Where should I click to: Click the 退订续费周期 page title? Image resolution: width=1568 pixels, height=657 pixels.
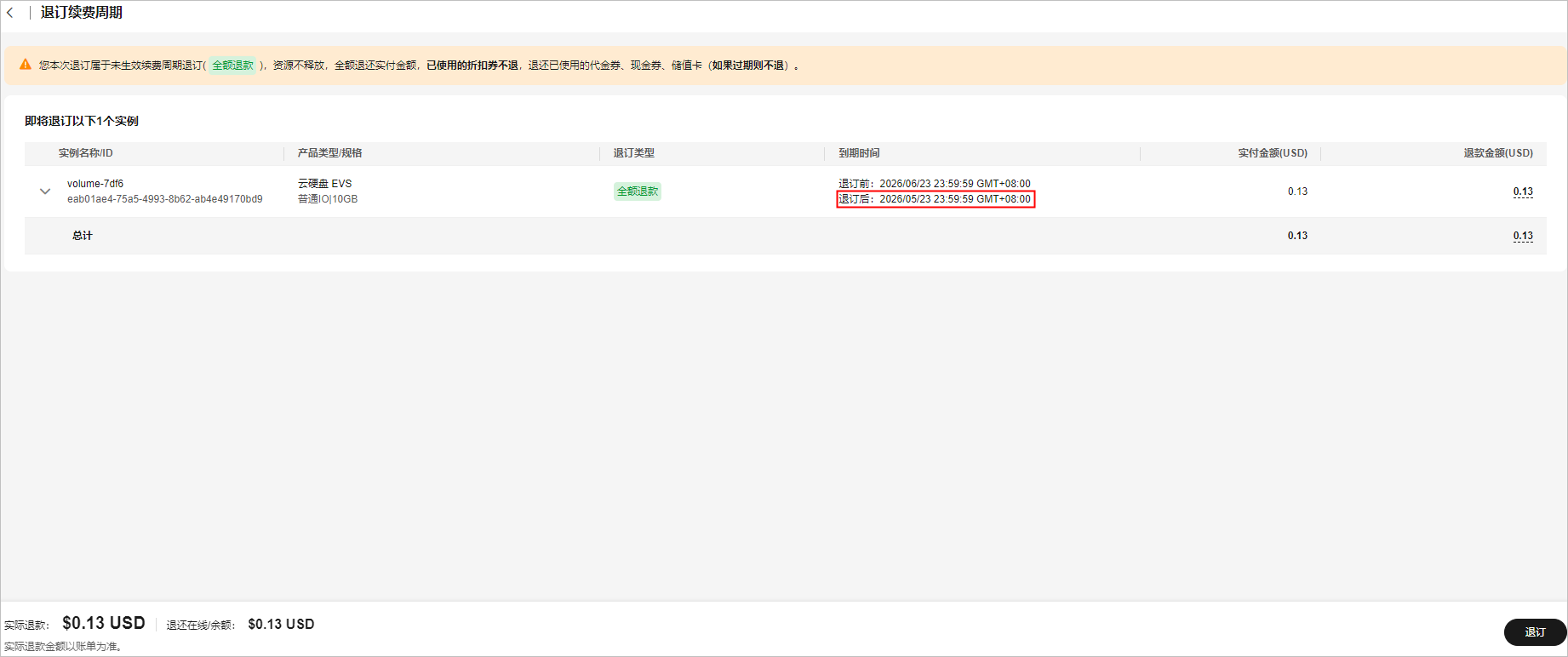click(x=82, y=13)
